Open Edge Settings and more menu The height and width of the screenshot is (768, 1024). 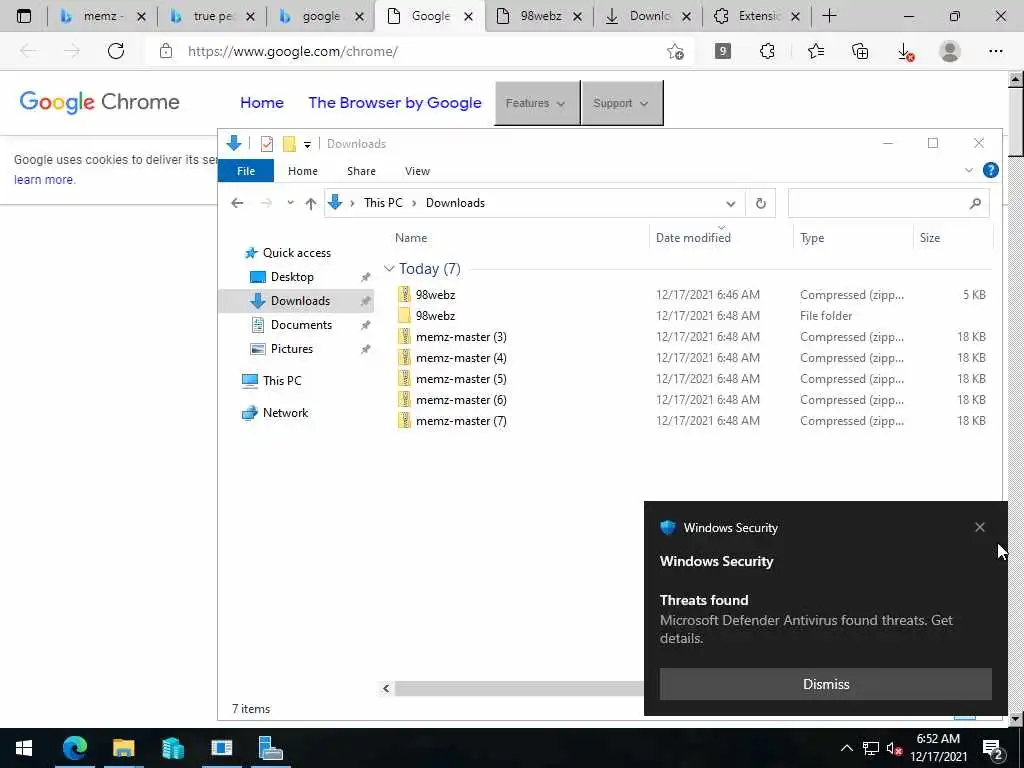click(995, 51)
